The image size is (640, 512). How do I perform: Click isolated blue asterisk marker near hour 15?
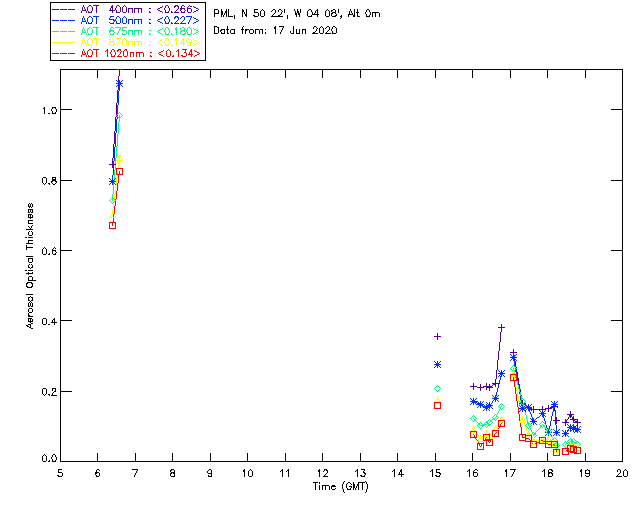point(438,365)
